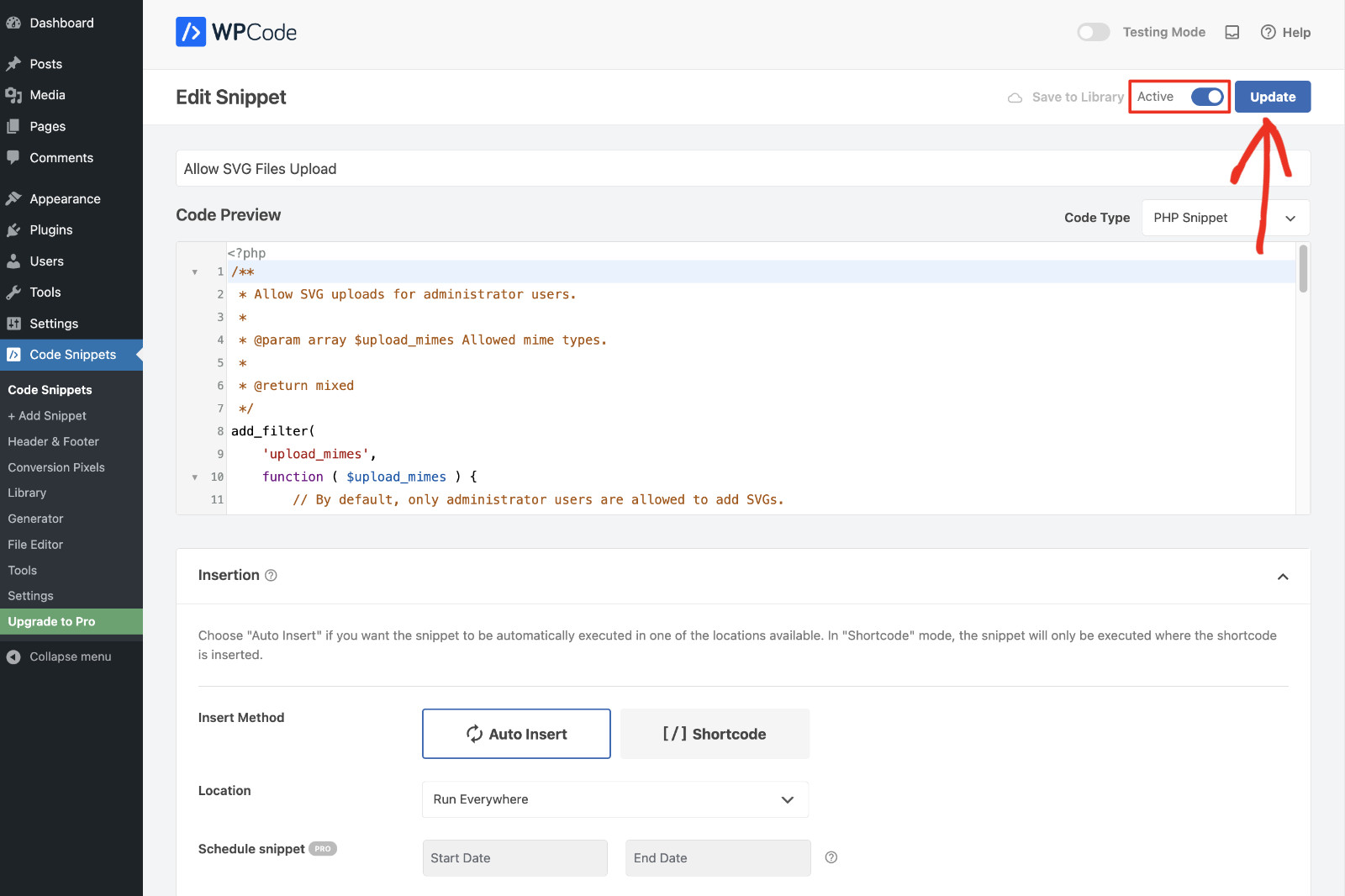Click the Insertion help question mark
Image resolution: width=1345 pixels, height=896 pixels.
[270, 575]
